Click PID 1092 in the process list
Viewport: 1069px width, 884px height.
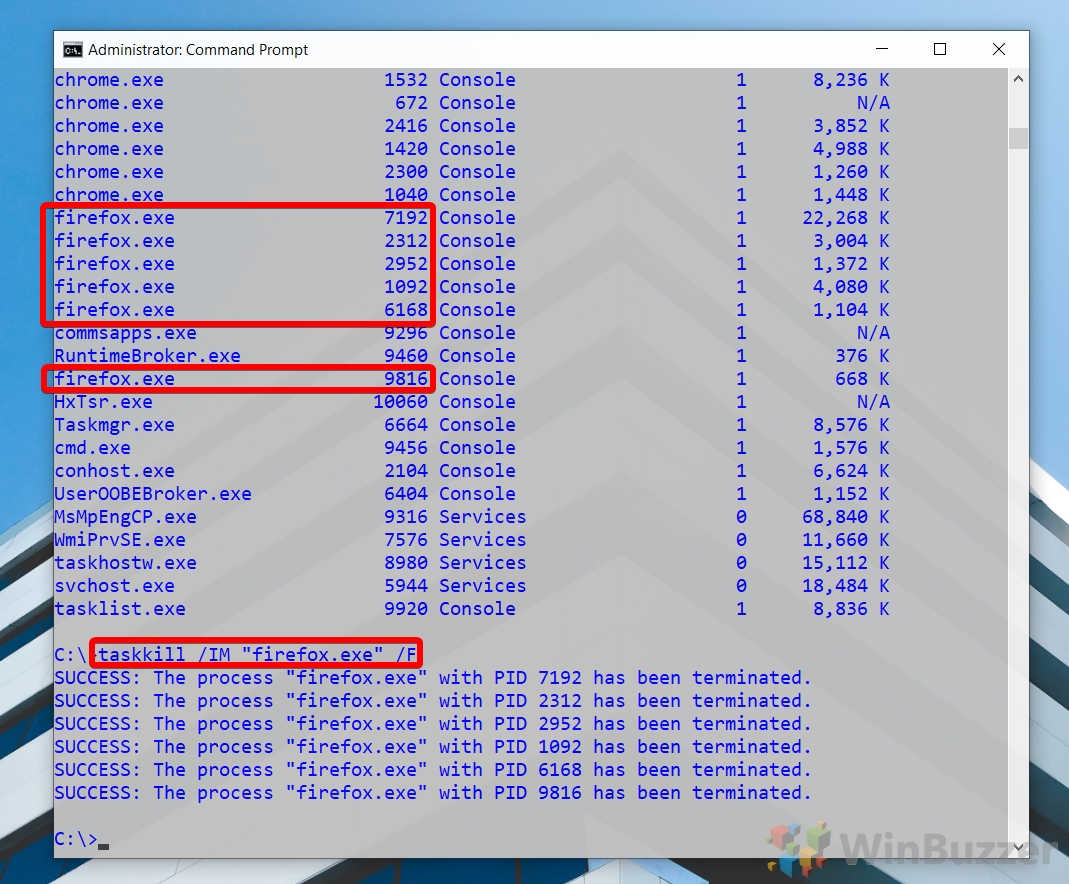click(406, 287)
